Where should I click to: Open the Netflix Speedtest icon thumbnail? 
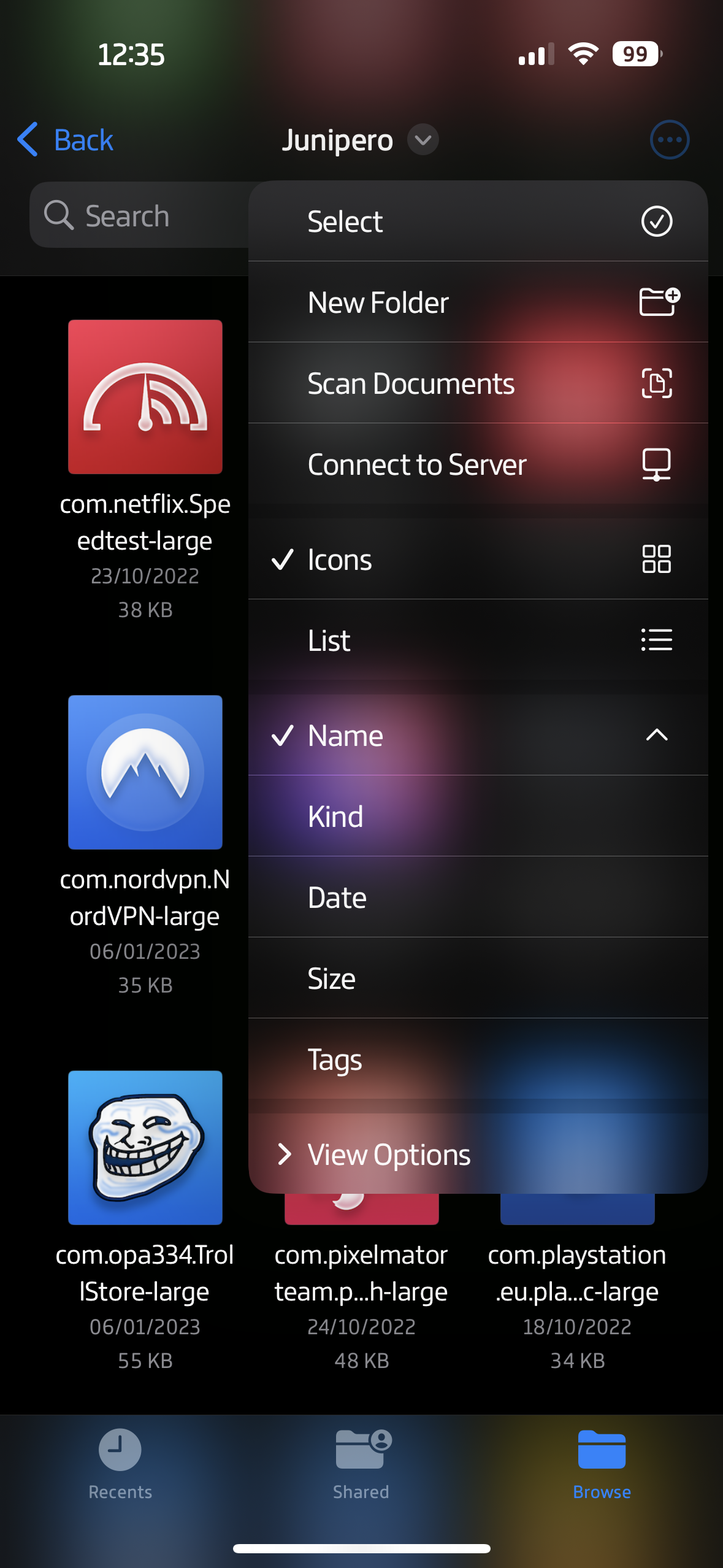[x=145, y=397]
